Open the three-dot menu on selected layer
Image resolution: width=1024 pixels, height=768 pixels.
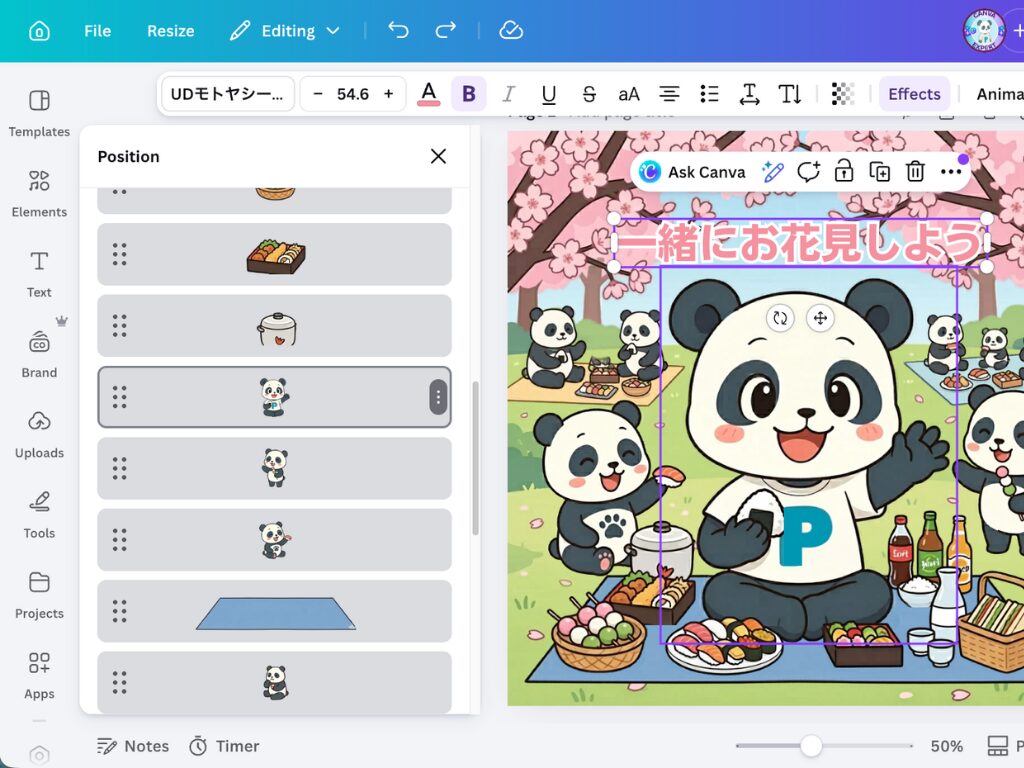pyautogui.click(x=438, y=397)
